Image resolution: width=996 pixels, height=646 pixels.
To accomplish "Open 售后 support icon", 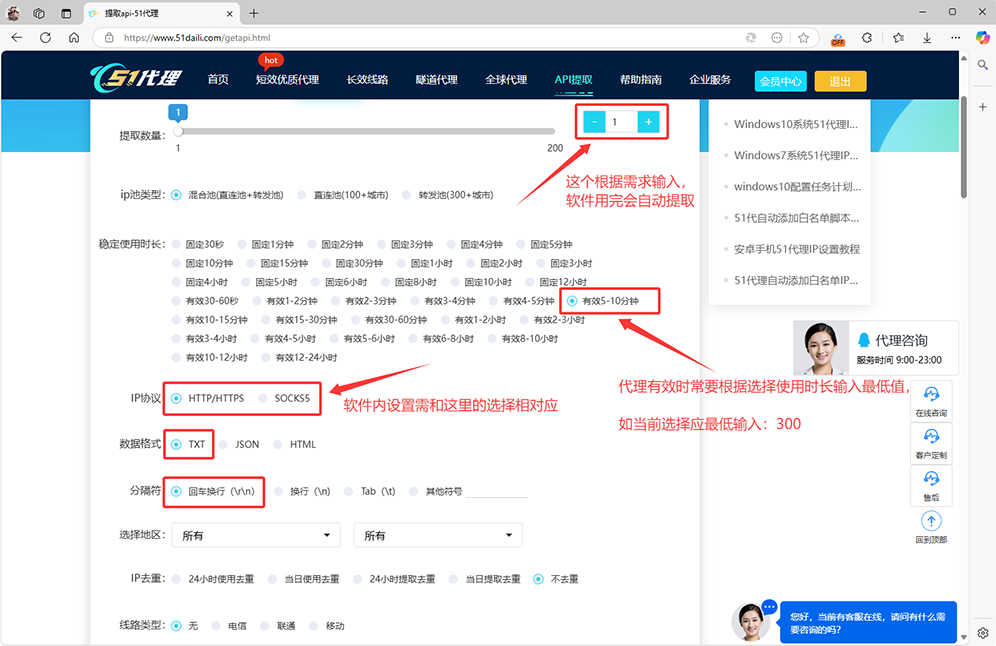I will 931,485.
